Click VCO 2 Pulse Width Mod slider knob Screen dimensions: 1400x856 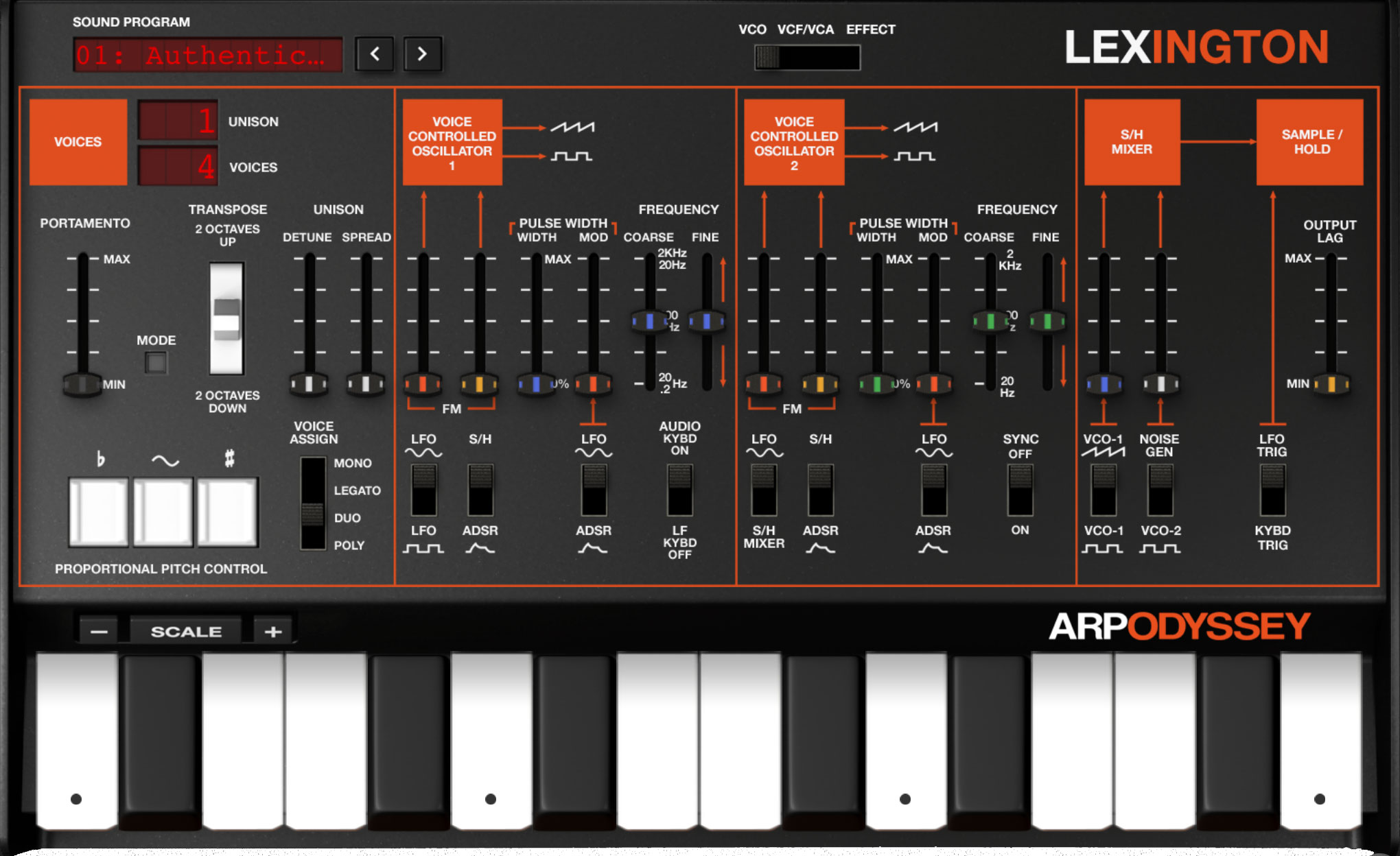tap(933, 384)
